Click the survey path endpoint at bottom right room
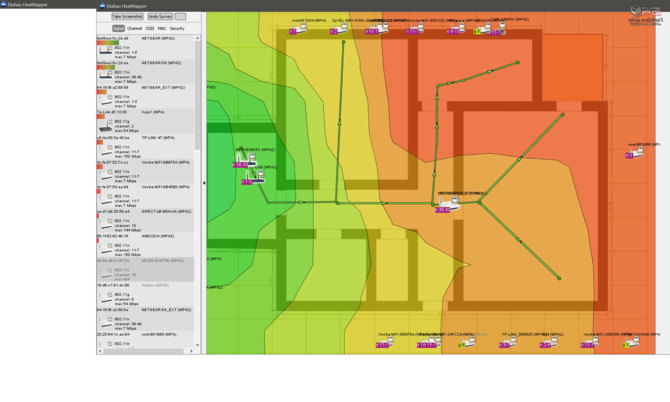Screen dimensions: 670x402 [x=559, y=278]
